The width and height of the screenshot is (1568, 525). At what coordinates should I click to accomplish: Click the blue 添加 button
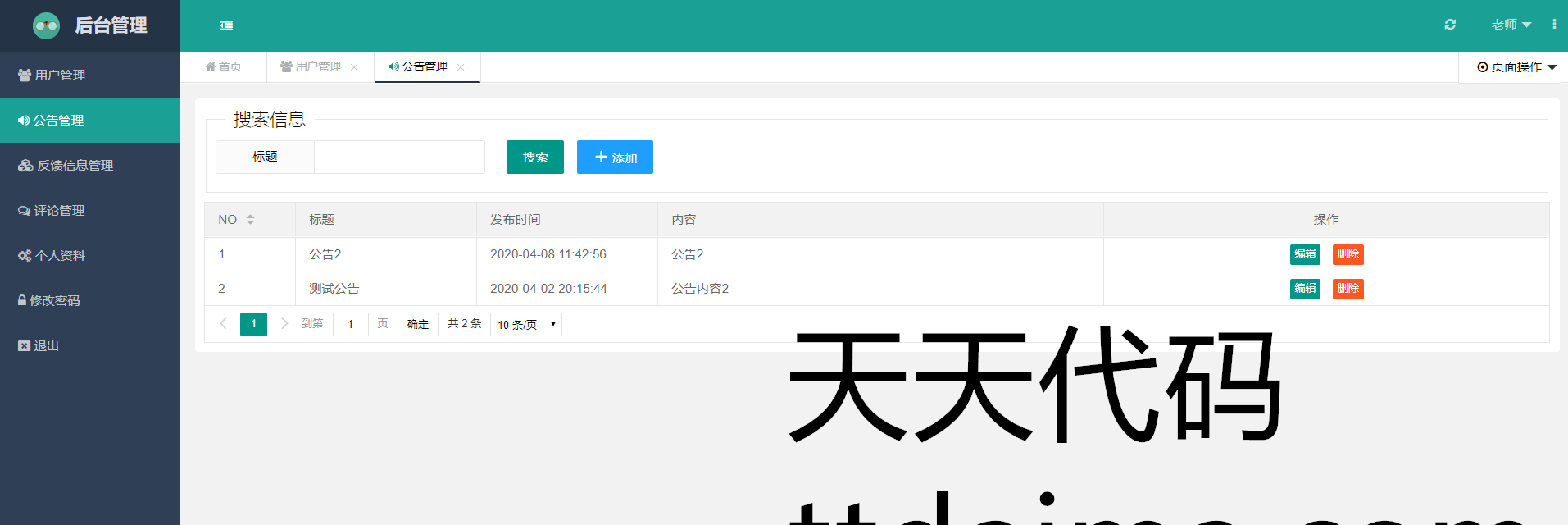click(x=615, y=157)
